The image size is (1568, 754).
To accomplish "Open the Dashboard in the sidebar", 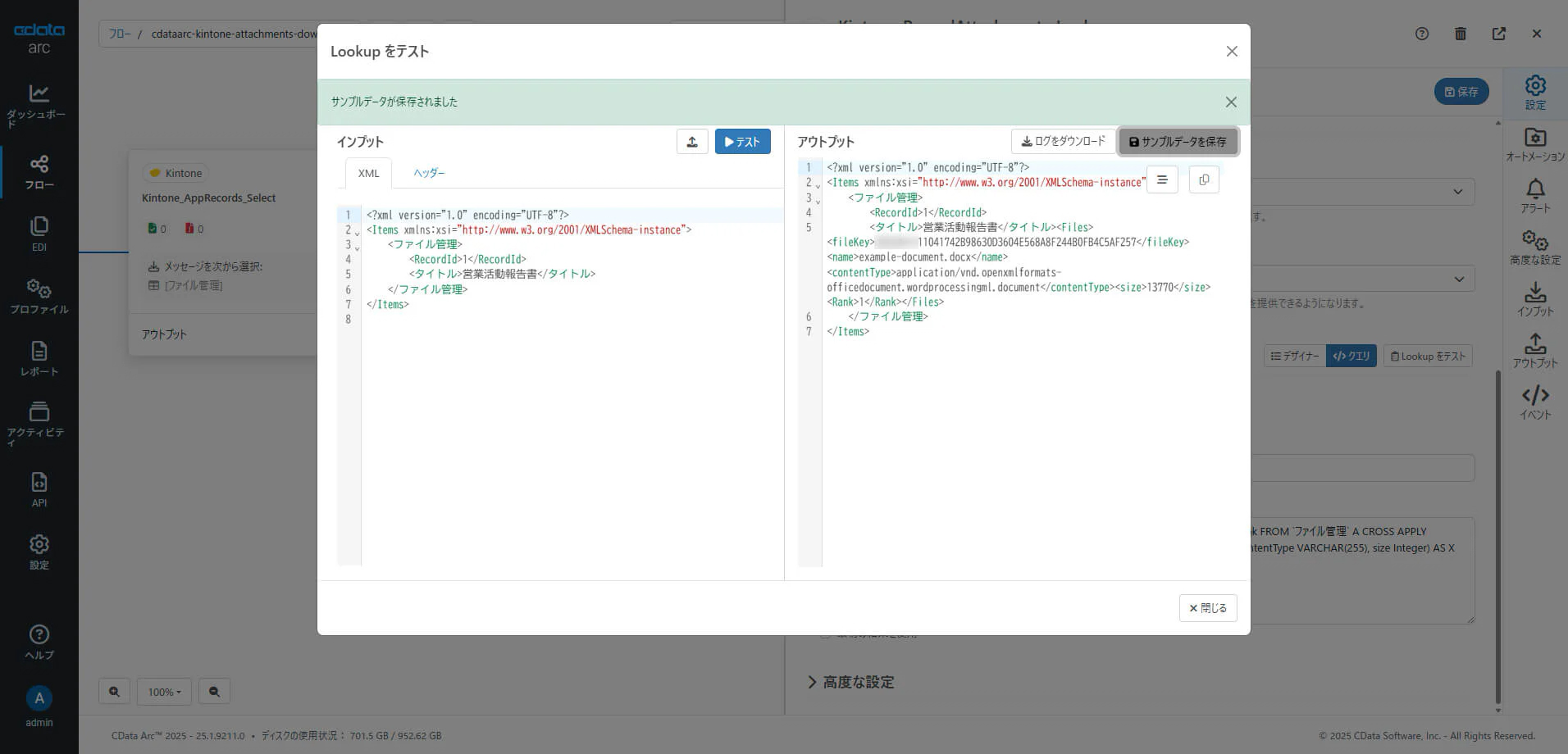I will [x=39, y=104].
